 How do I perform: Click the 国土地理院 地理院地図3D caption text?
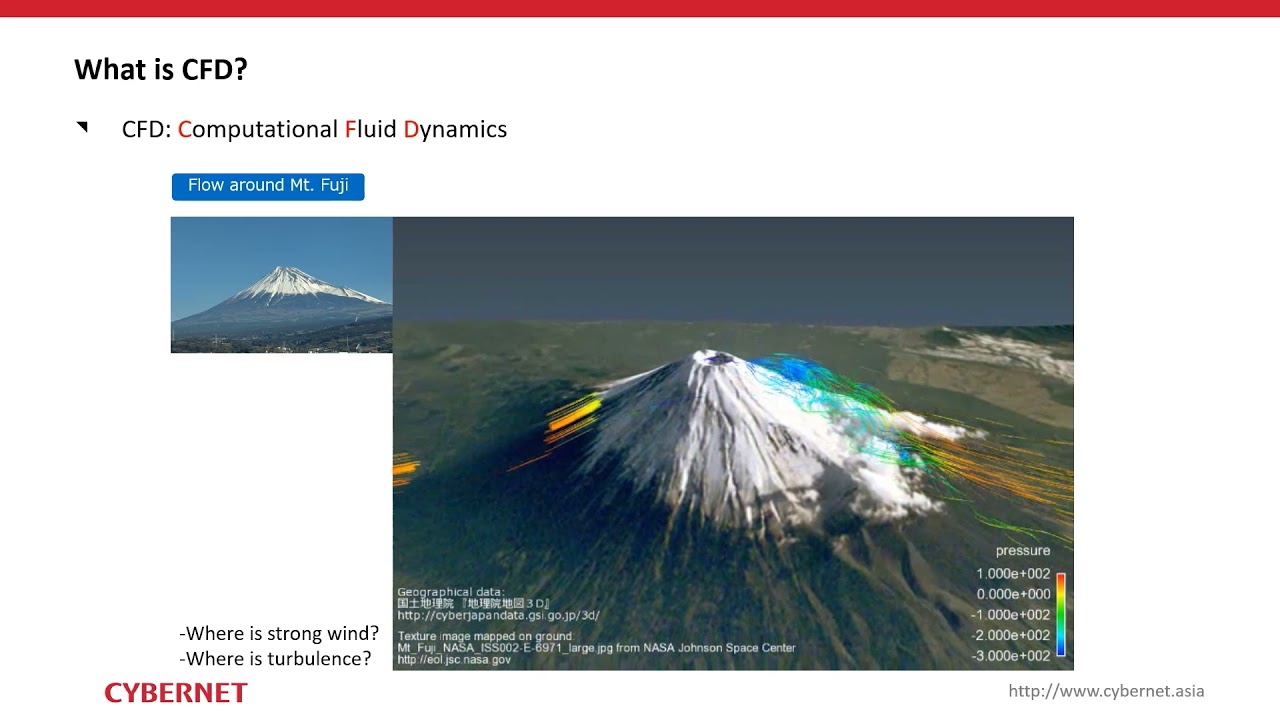point(474,604)
